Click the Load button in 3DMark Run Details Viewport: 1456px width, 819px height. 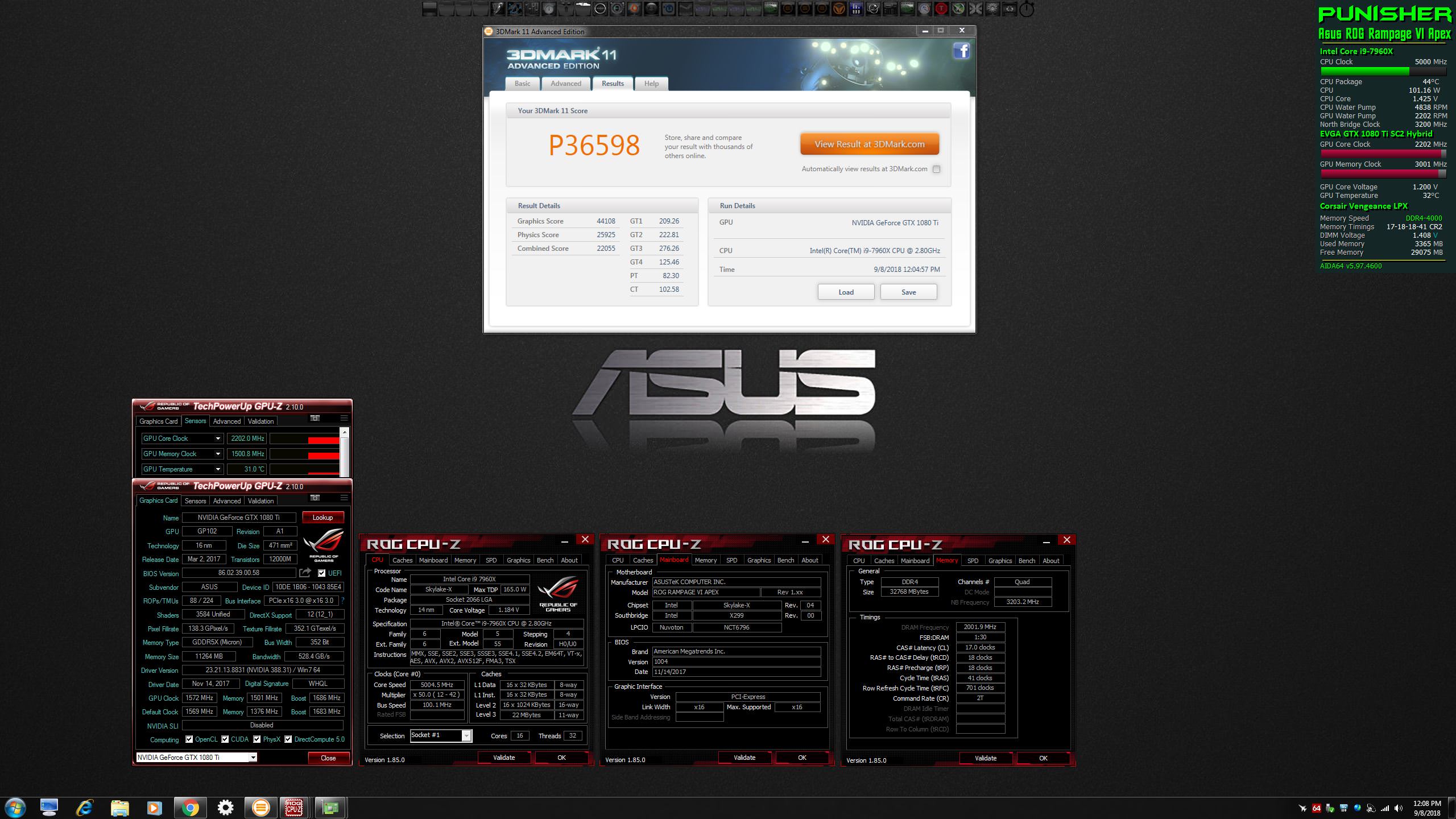pos(846,292)
